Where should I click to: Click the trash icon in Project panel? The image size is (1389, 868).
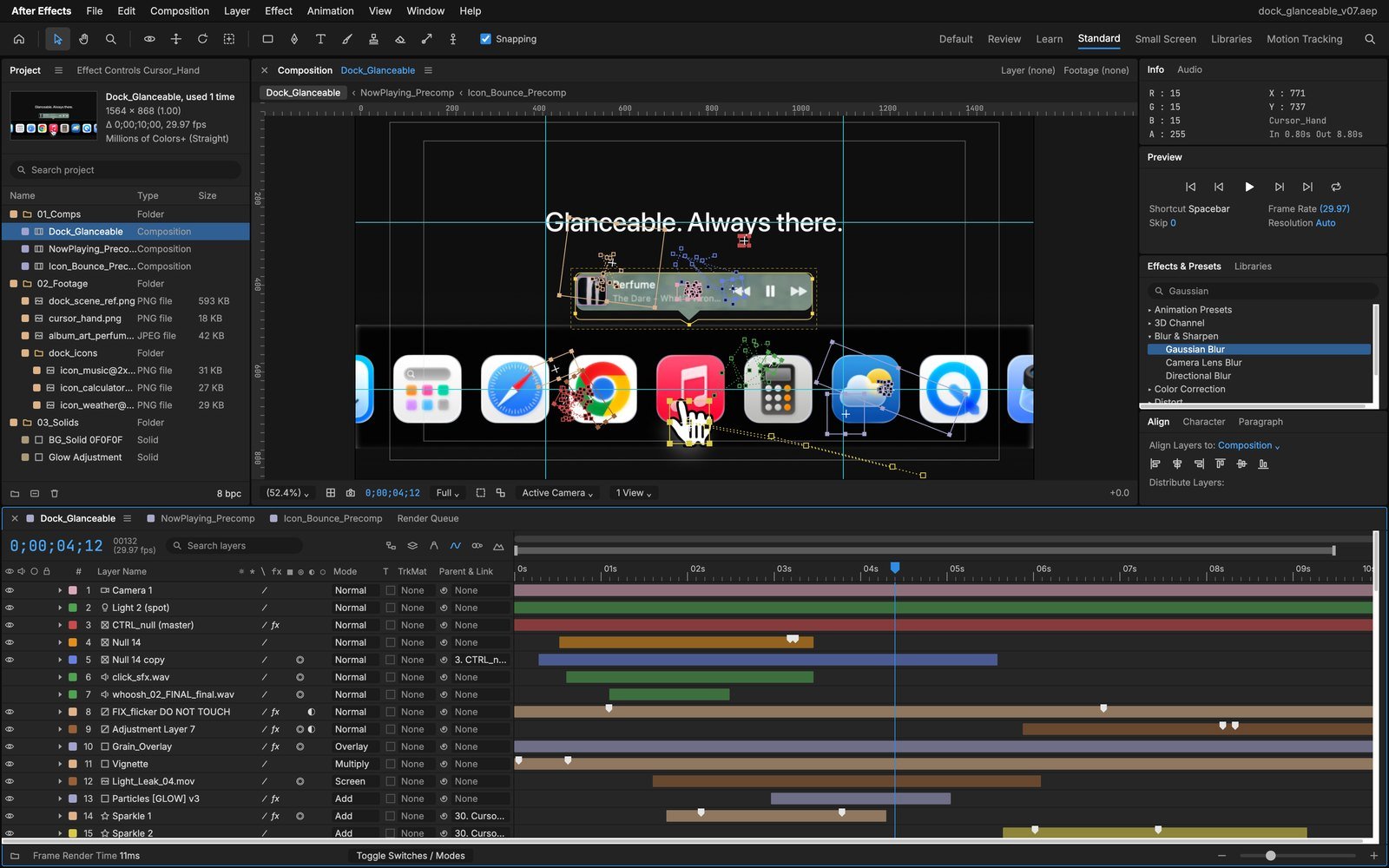(x=54, y=493)
